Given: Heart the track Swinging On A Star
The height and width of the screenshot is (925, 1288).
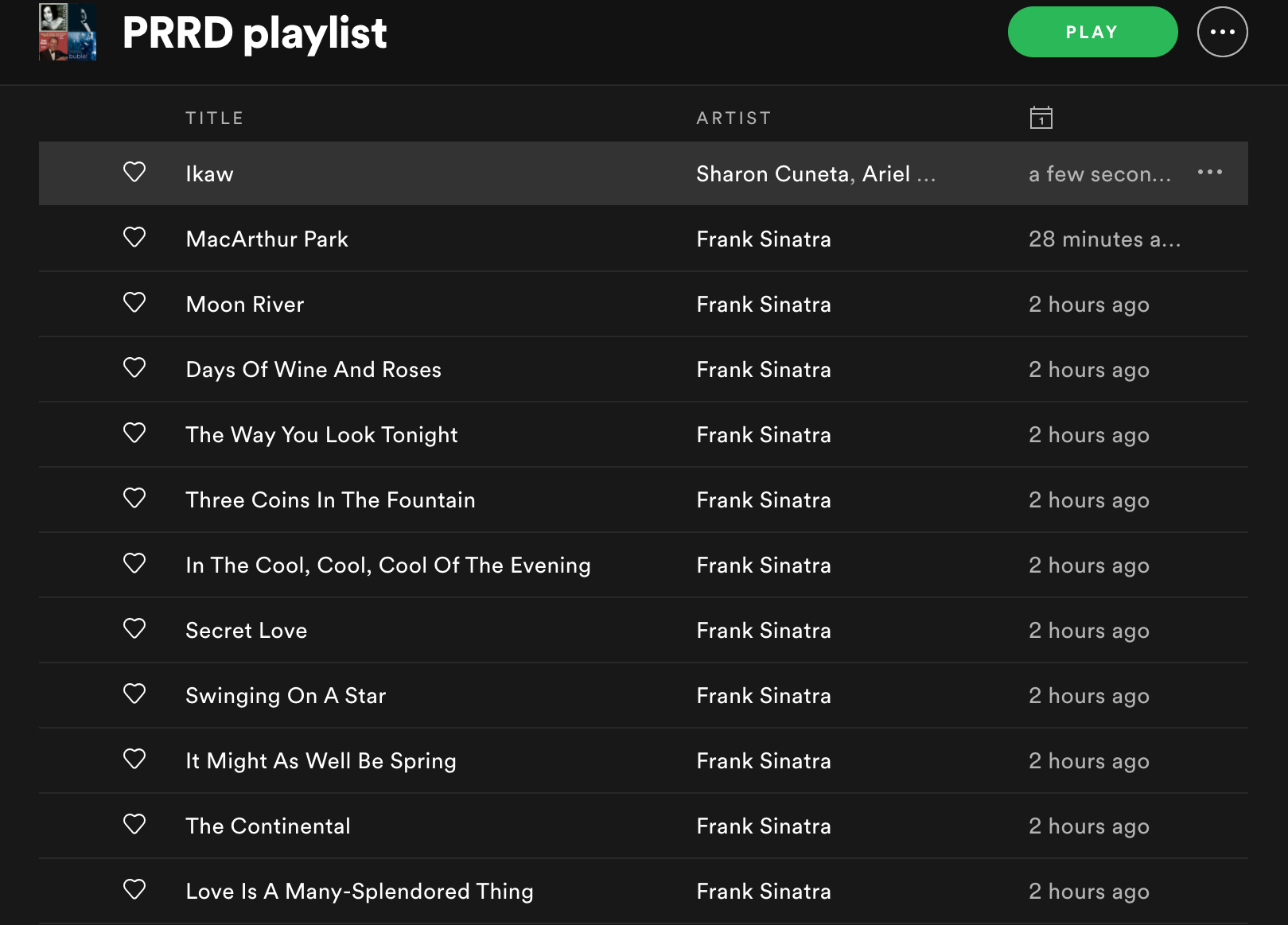Looking at the screenshot, I should (134, 694).
